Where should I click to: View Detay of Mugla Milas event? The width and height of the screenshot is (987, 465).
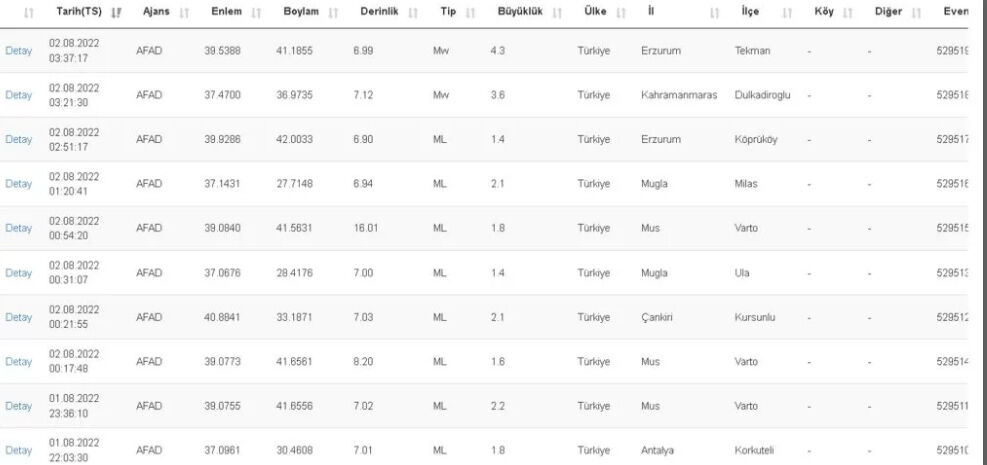(18, 184)
